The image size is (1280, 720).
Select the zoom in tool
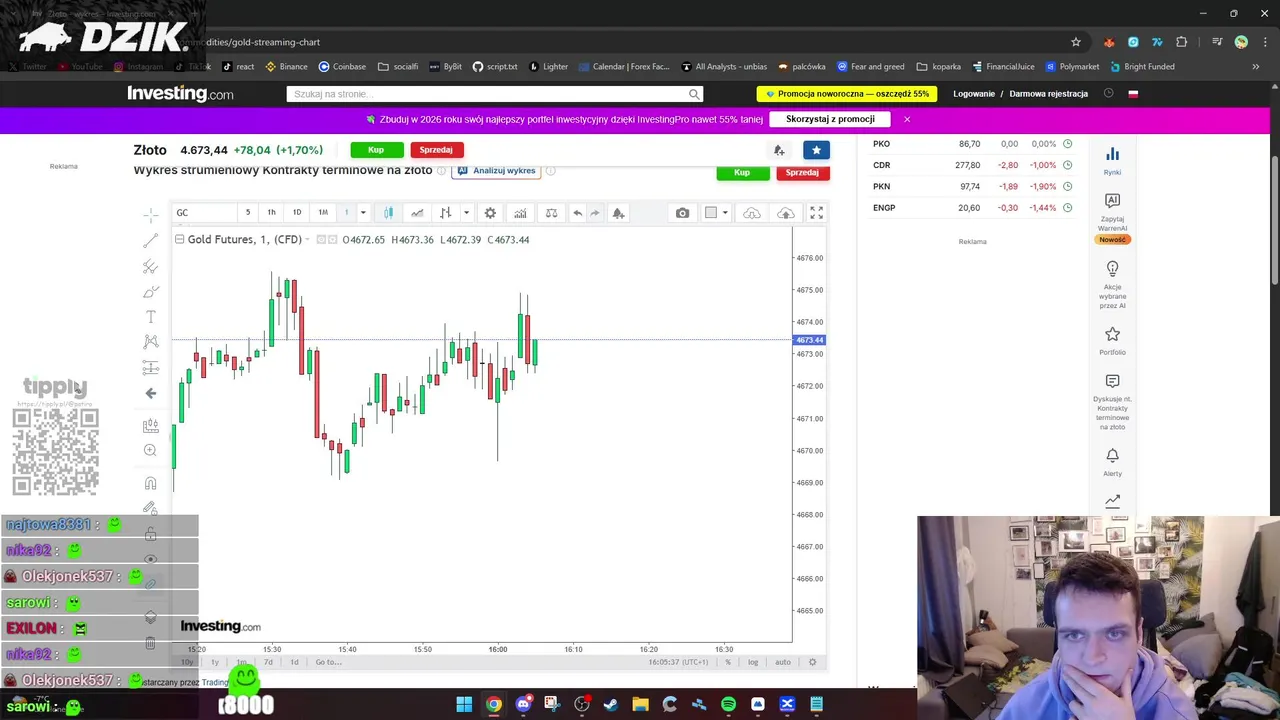click(x=151, y=450)
